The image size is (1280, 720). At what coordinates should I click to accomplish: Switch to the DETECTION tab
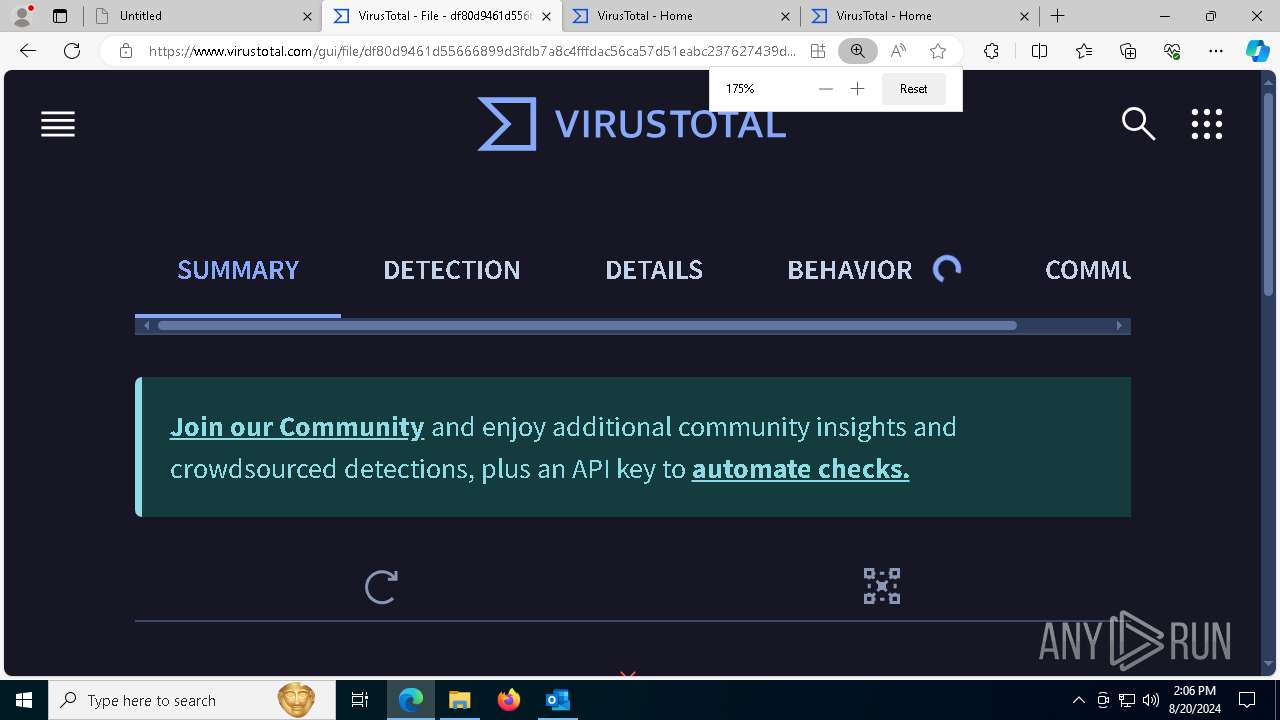pyautogui.click(x=452, y=269)
